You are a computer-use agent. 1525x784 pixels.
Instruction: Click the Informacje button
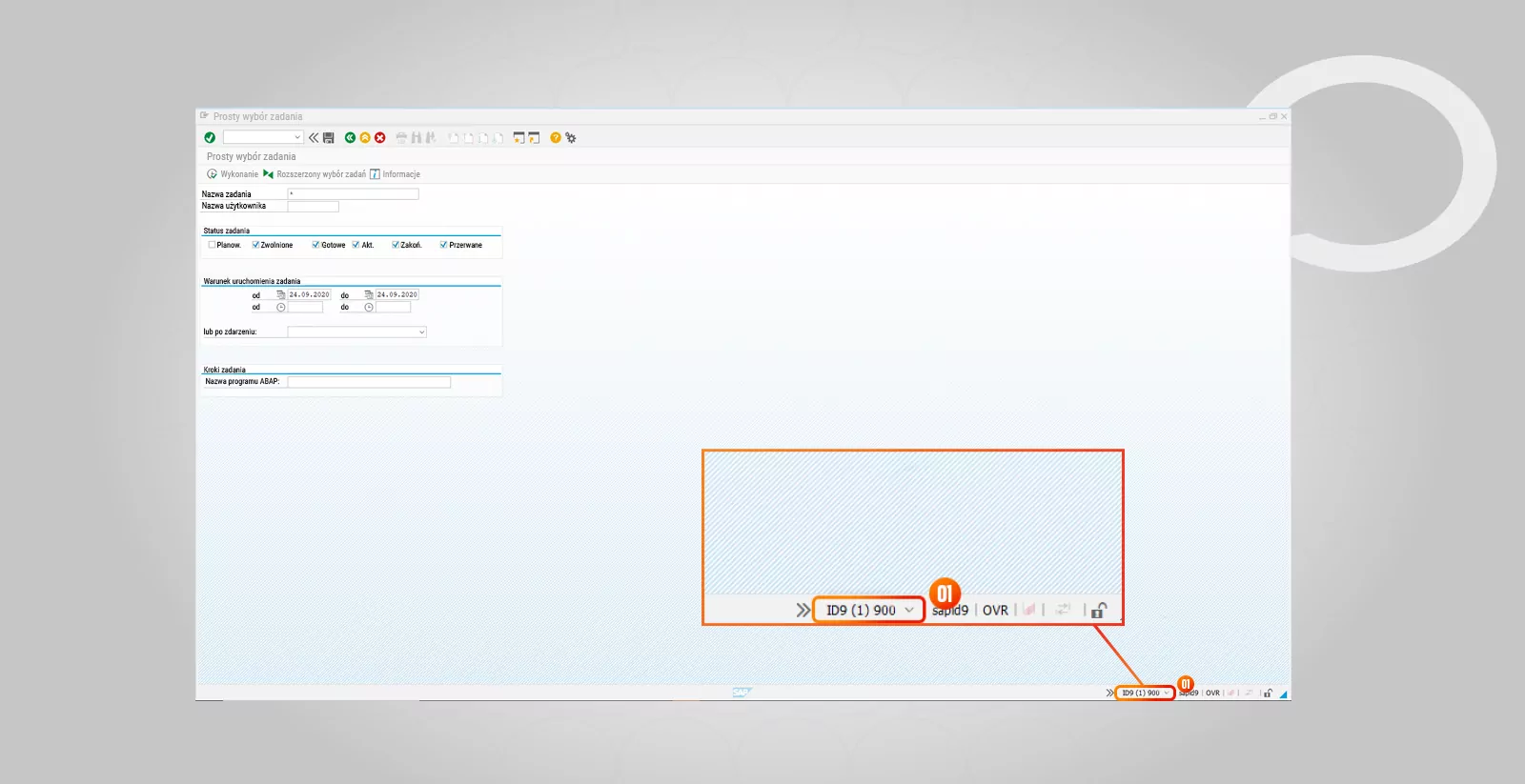point(395,174)
